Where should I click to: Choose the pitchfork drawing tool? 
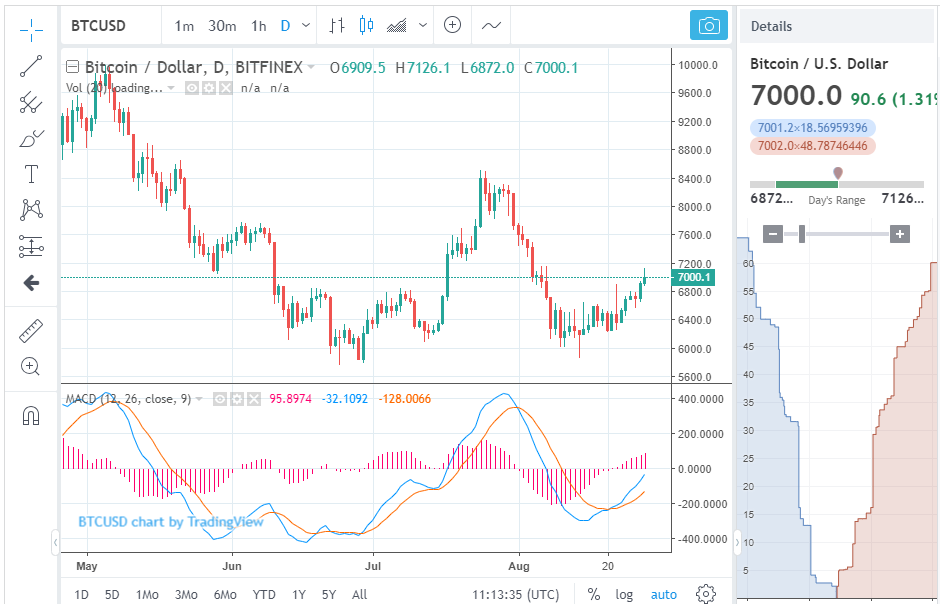point(31,102)
